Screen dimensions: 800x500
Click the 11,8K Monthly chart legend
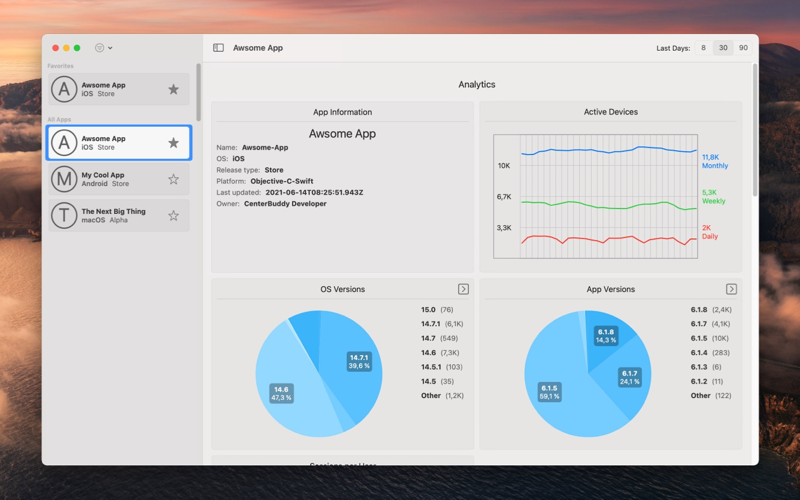coord(715,161)
